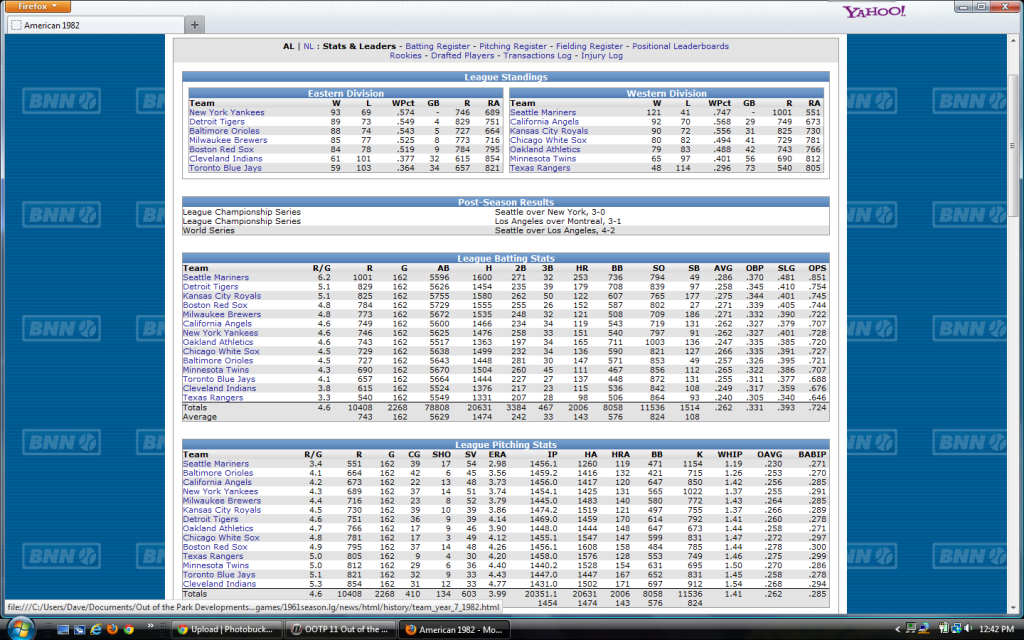The height and width of the screenshot is (640, 1024).
Task: Click the volume speaker tray icon
Action: (968, 628)
